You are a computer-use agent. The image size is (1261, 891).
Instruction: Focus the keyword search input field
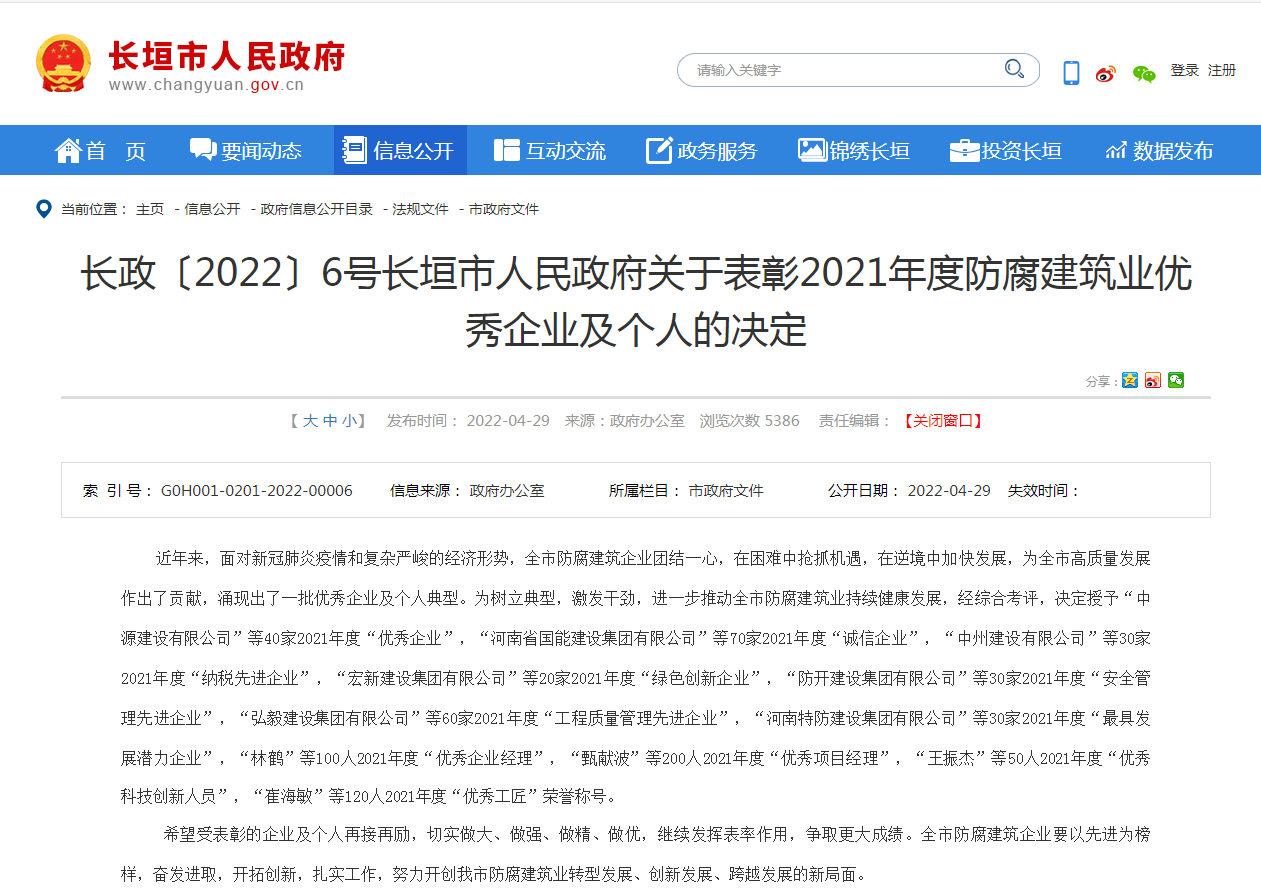(845, 70)
